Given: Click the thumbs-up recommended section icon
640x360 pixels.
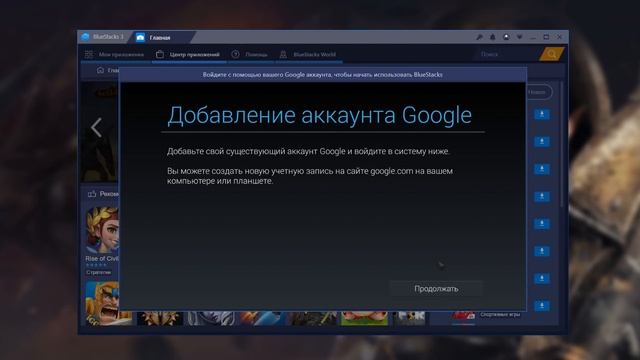Looking at the screenshot, I should 92,194.
